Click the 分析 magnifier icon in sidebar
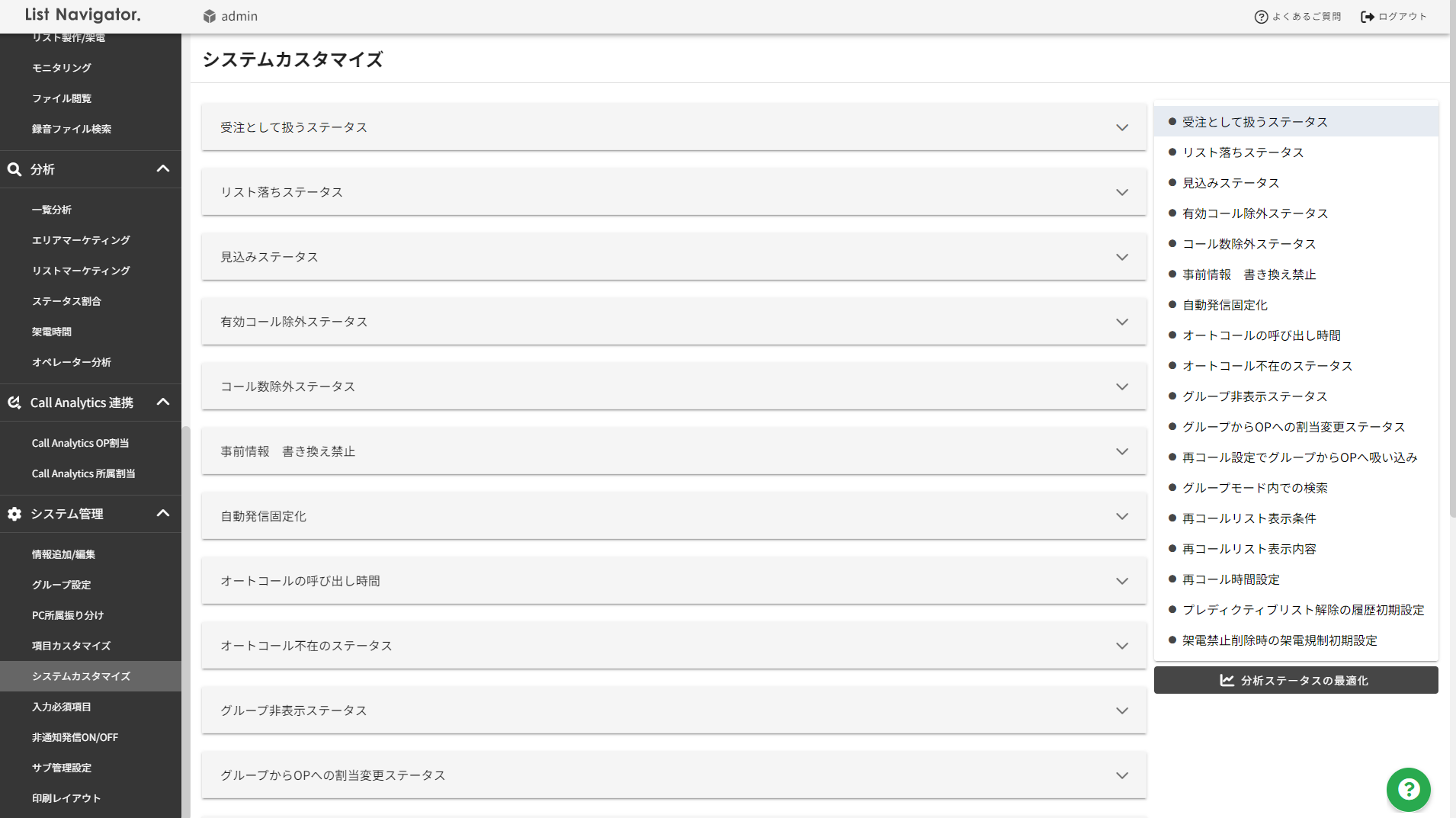The image size is (1456, 818). (14, 169)
